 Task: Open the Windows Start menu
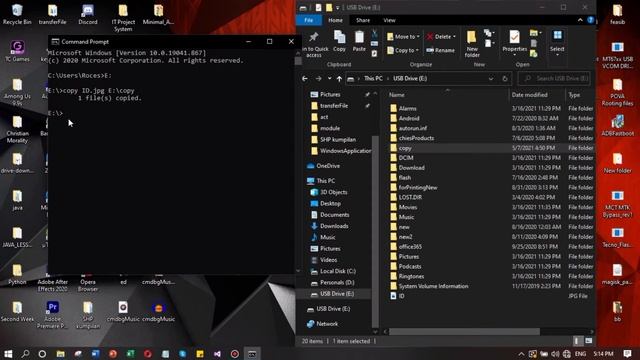(x=8, y=354)
